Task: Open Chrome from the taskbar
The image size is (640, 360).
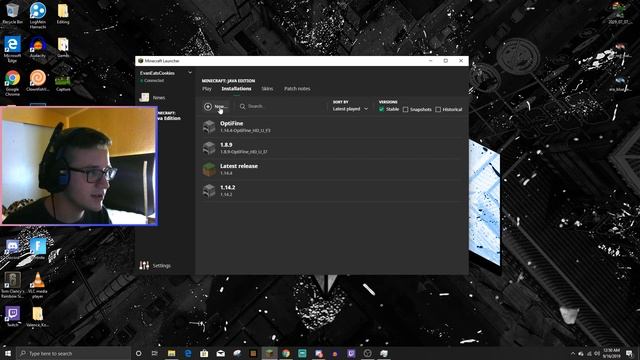Action: (286, 353)
